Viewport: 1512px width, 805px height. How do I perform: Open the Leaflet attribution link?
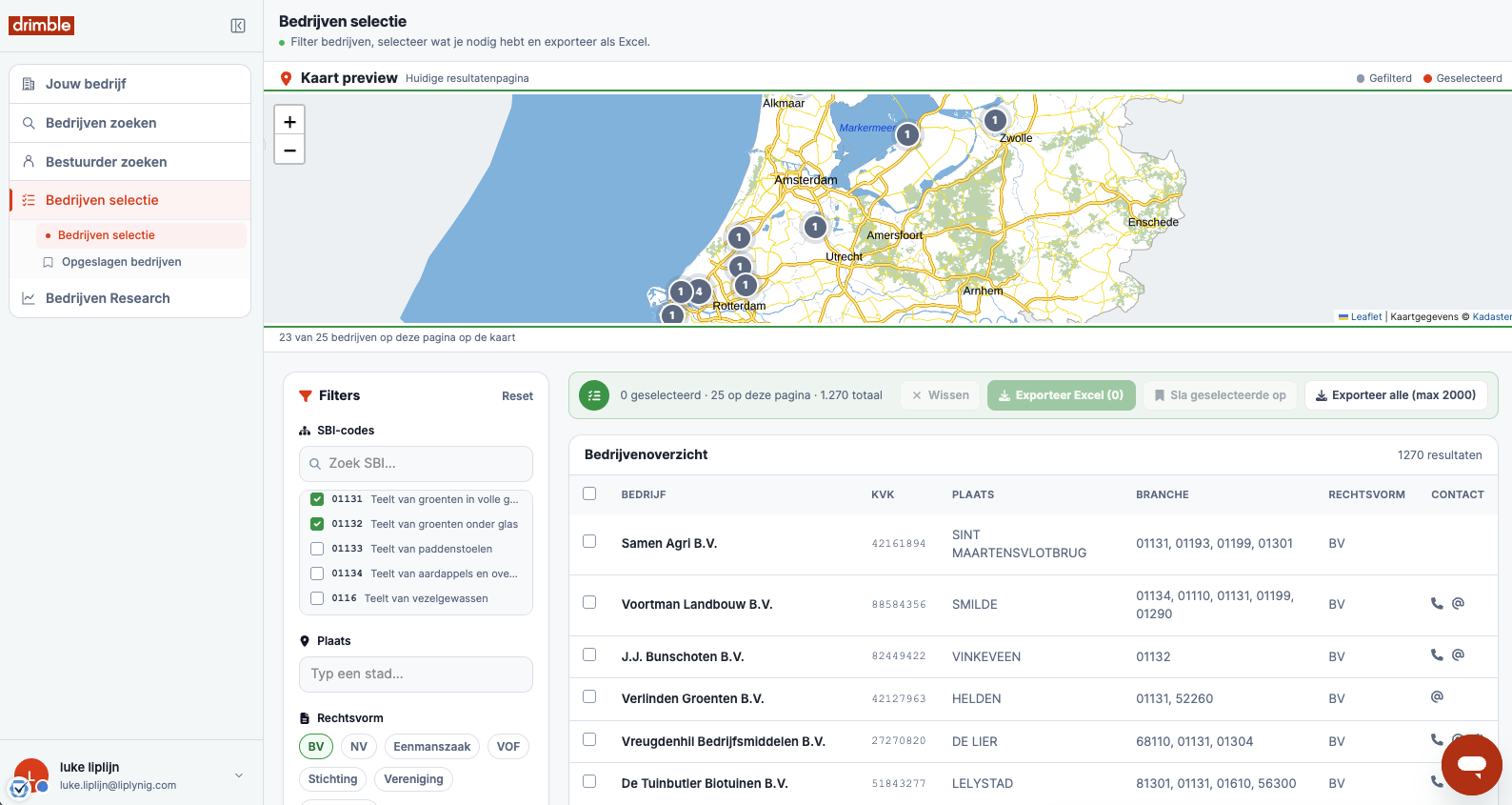[x=1360, y=316]
